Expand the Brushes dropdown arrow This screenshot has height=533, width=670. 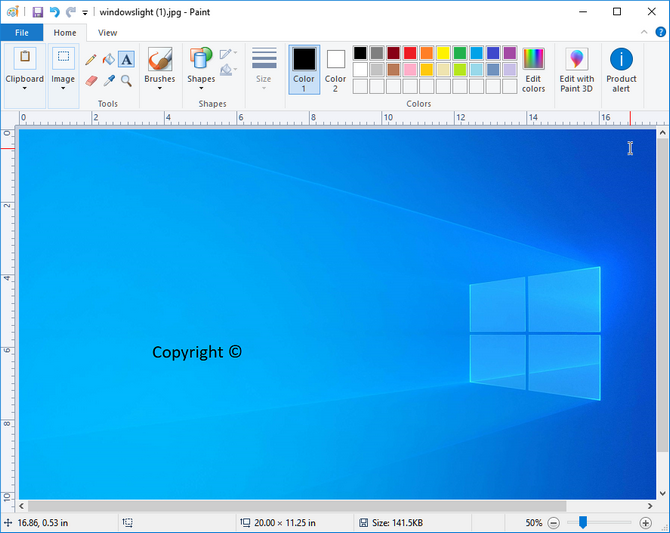(160, 88)
